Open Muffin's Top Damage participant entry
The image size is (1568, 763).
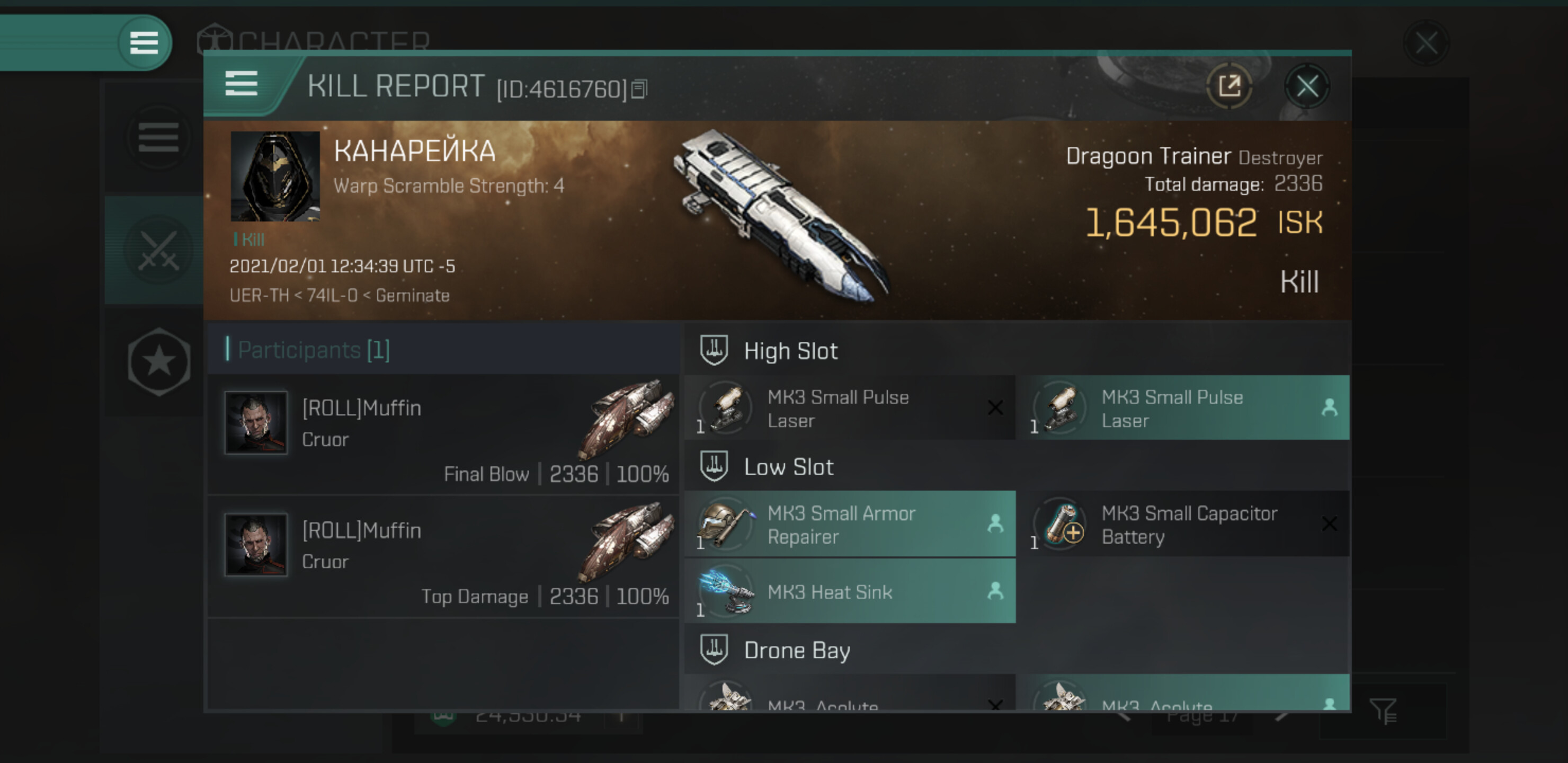[443, 556]
